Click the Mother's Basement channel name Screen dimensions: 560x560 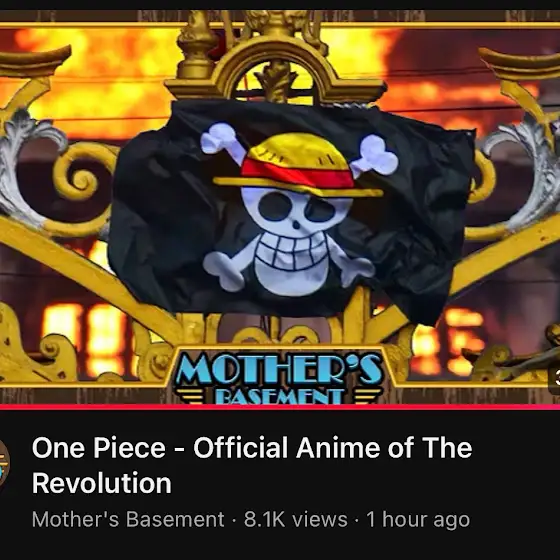128,519
